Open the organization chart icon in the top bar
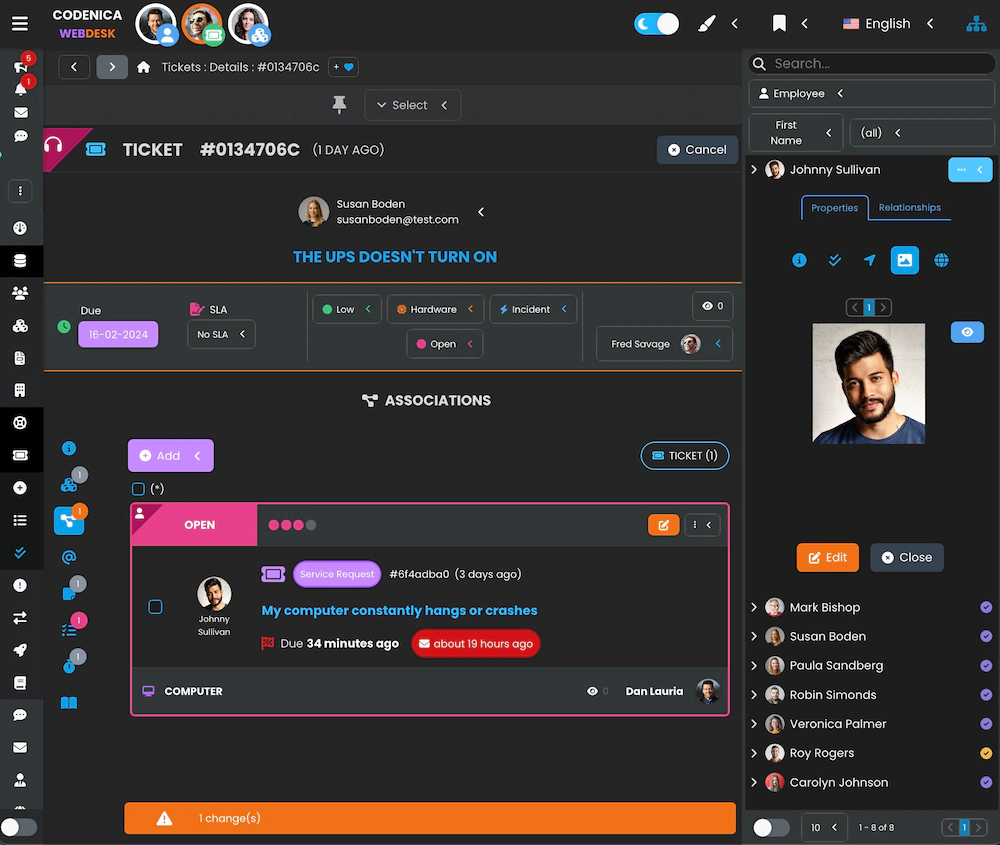Viewport: 1000px width, 845px height. (x=976, y=23)
